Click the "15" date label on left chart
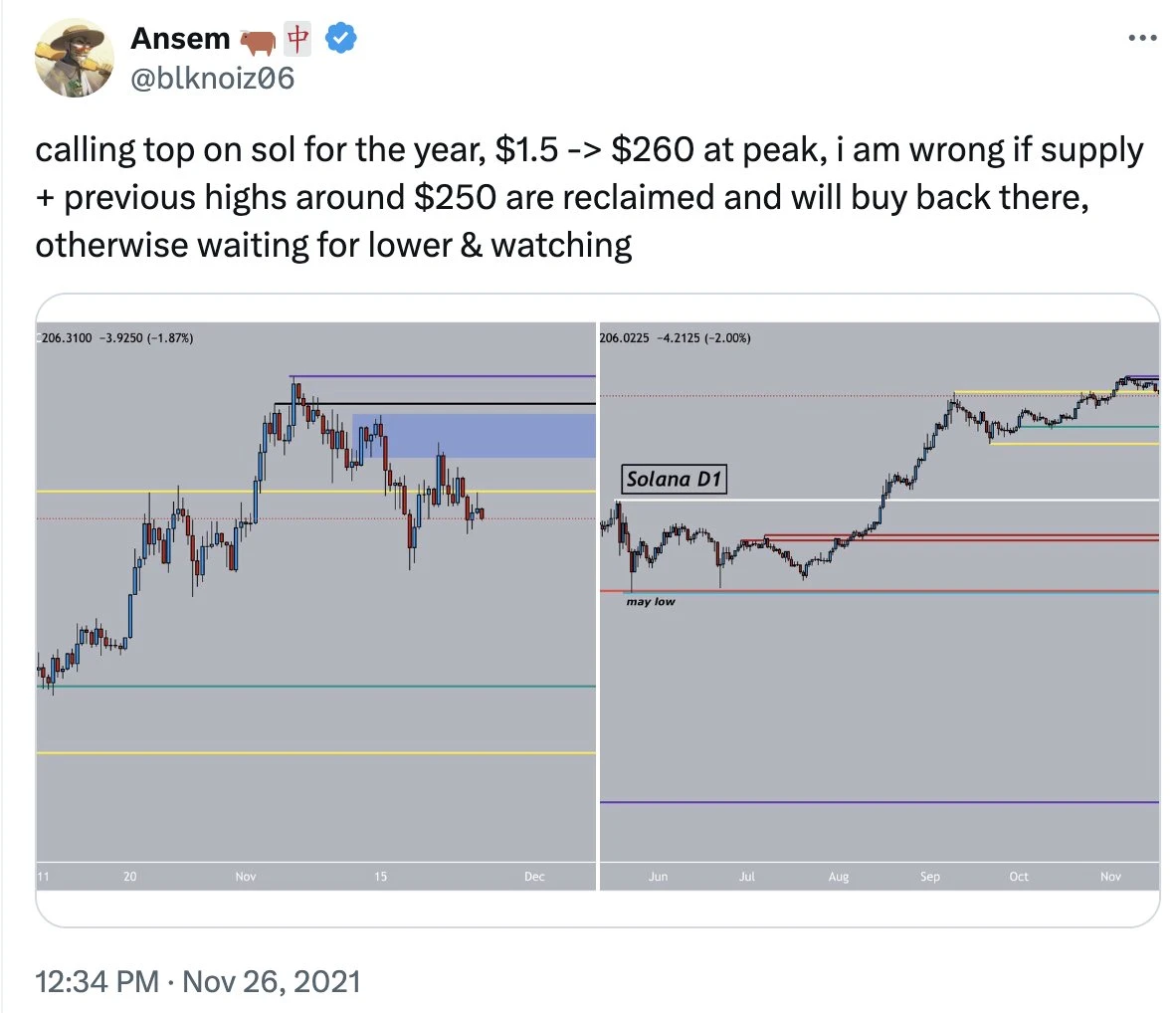The image size is (1176, 1013). click(x=380, y=877)
